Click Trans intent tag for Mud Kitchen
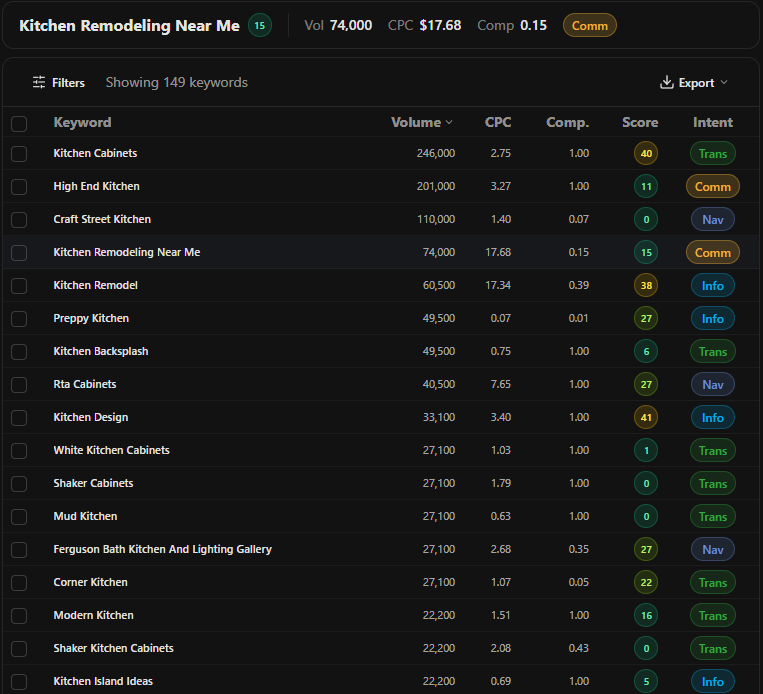 [713, 516]
